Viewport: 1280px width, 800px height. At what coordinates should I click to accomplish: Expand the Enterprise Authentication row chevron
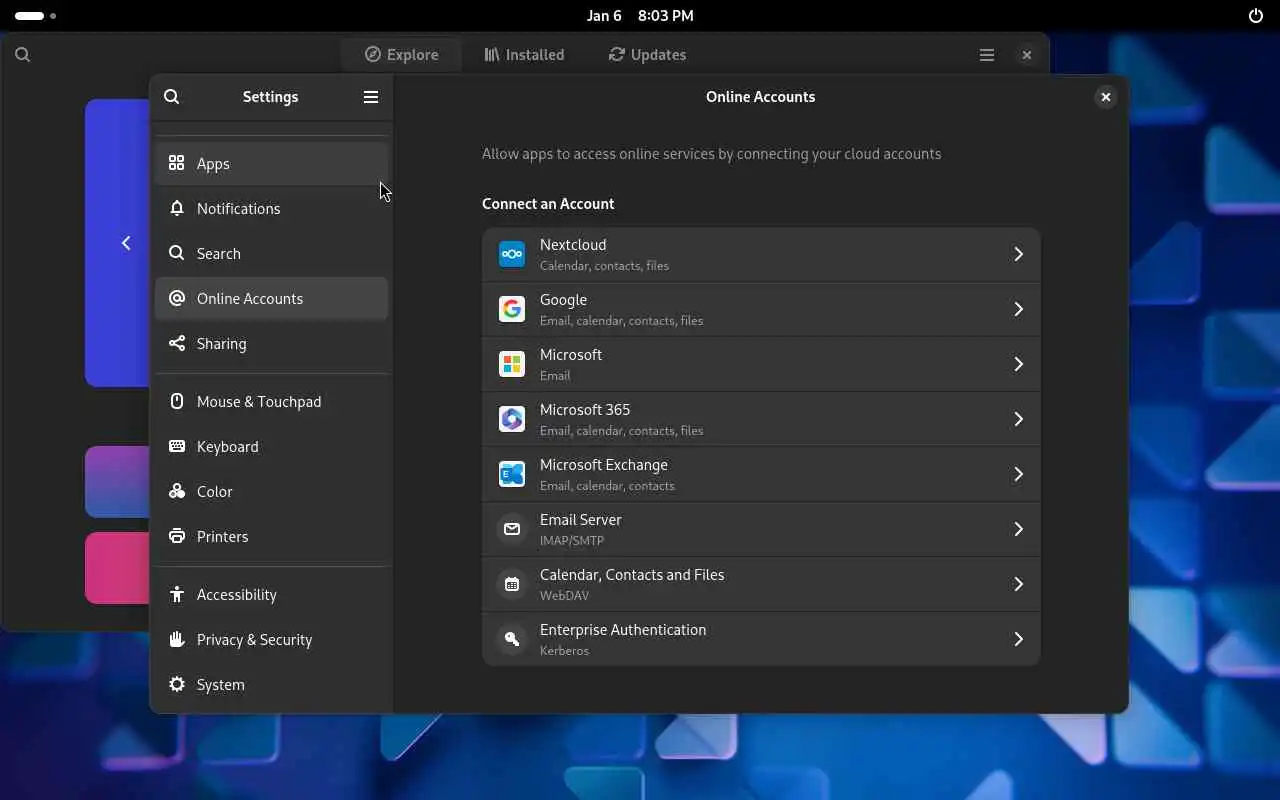tap(1019, 639)
